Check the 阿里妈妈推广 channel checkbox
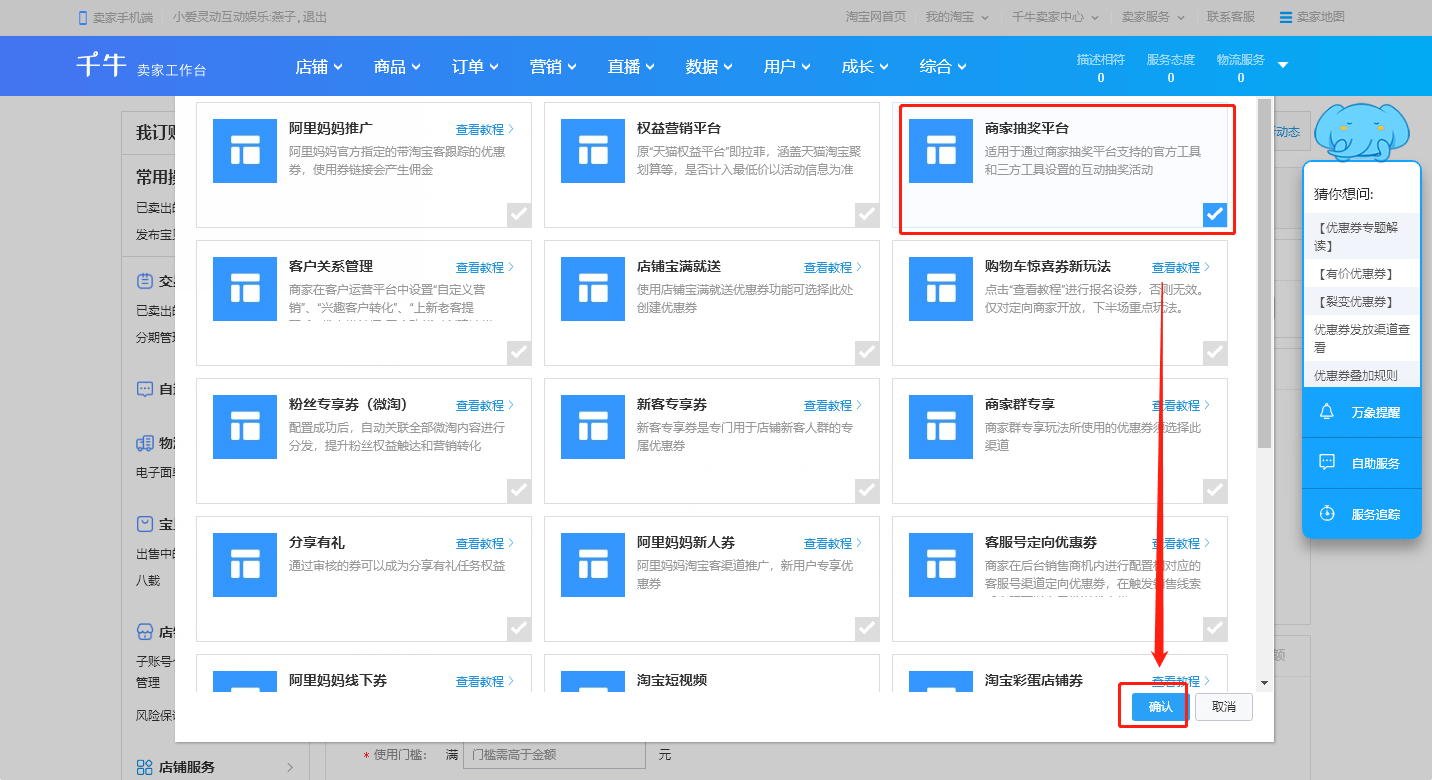 click(518, 214)
